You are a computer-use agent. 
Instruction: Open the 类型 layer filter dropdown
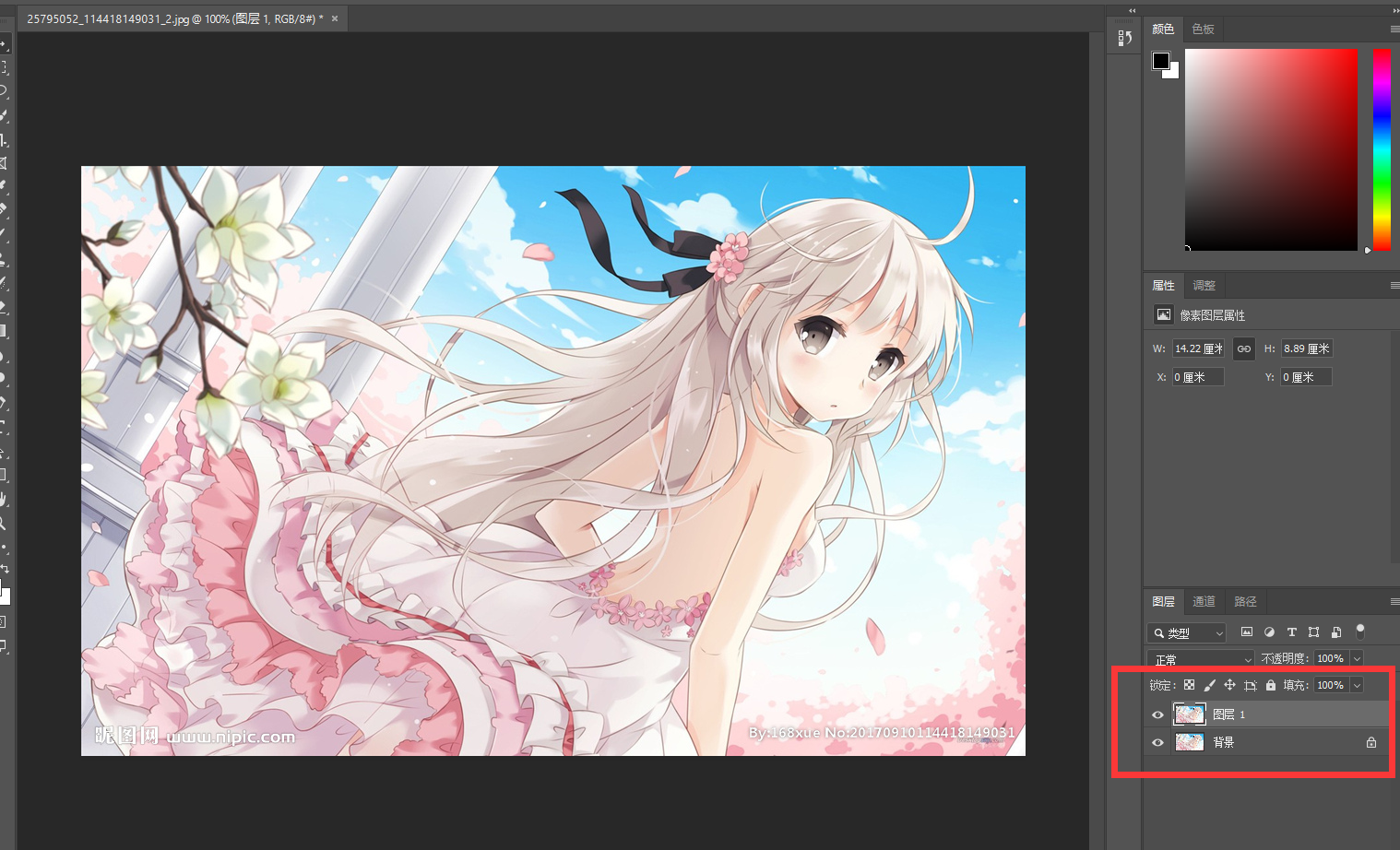[1186, 633]
